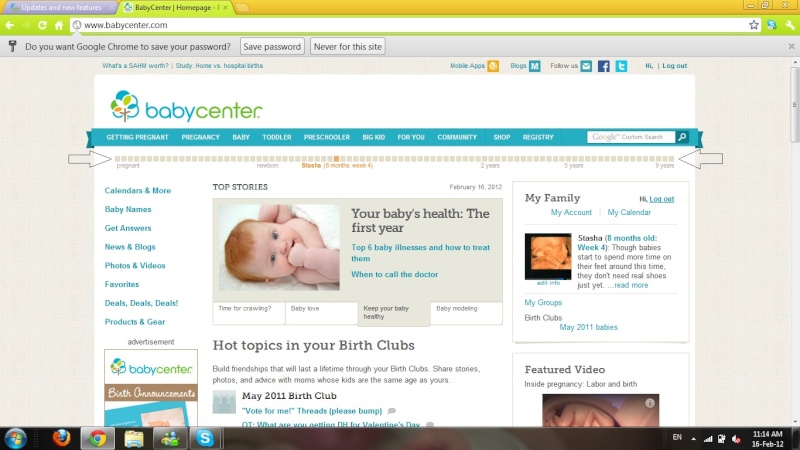Launch Firefox from the taskbar
The image size is (800, 450).
(62, 438)
